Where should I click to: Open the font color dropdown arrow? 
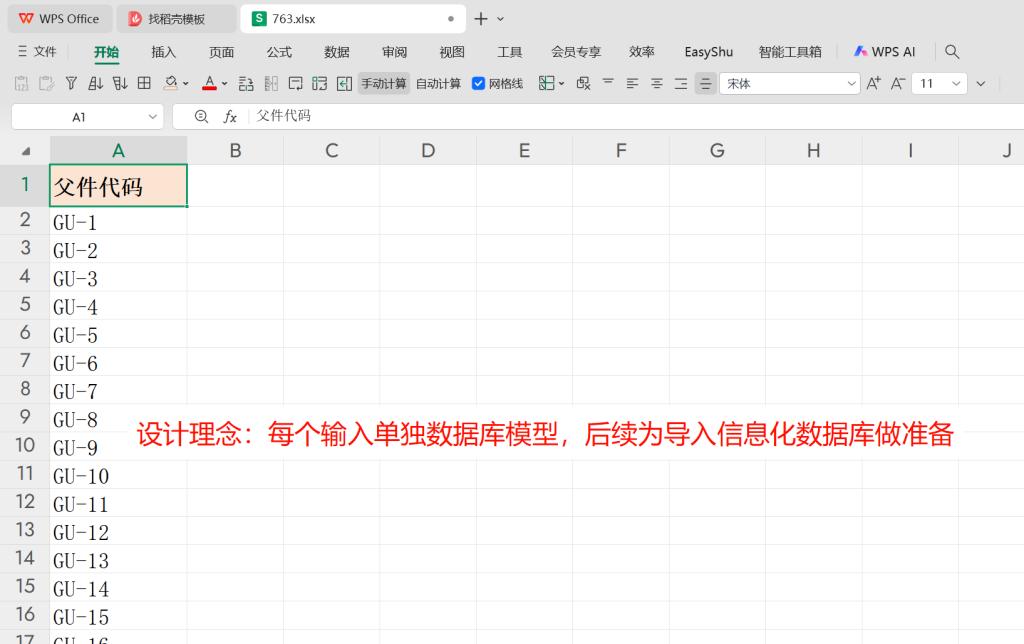click(225, 84)
